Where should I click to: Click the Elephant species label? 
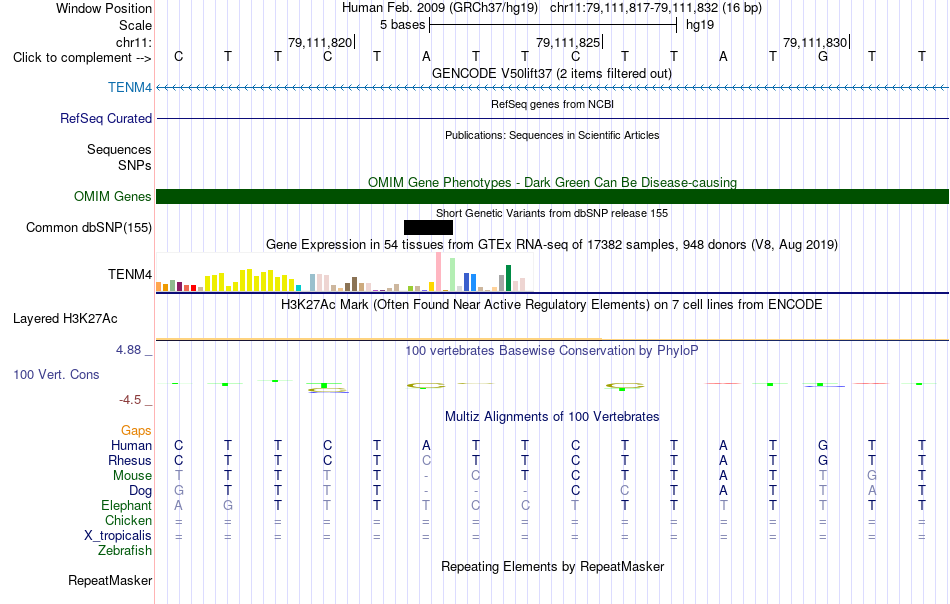click(127, 505)
